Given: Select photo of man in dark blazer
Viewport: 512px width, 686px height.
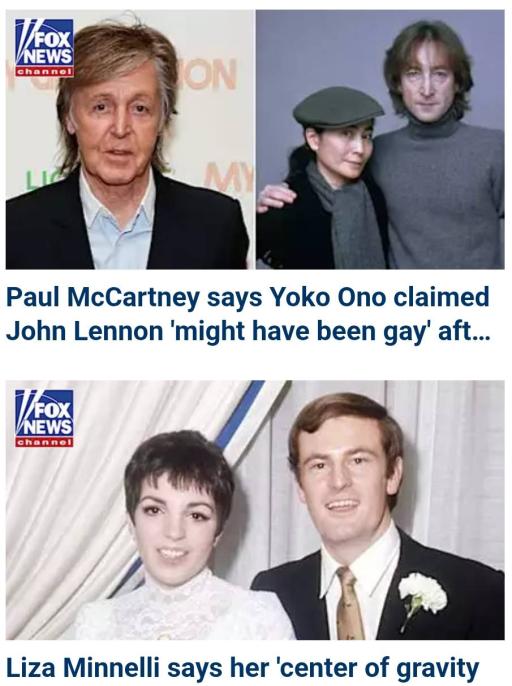Looking at the screenshot, I should click(x=130, y=140).
